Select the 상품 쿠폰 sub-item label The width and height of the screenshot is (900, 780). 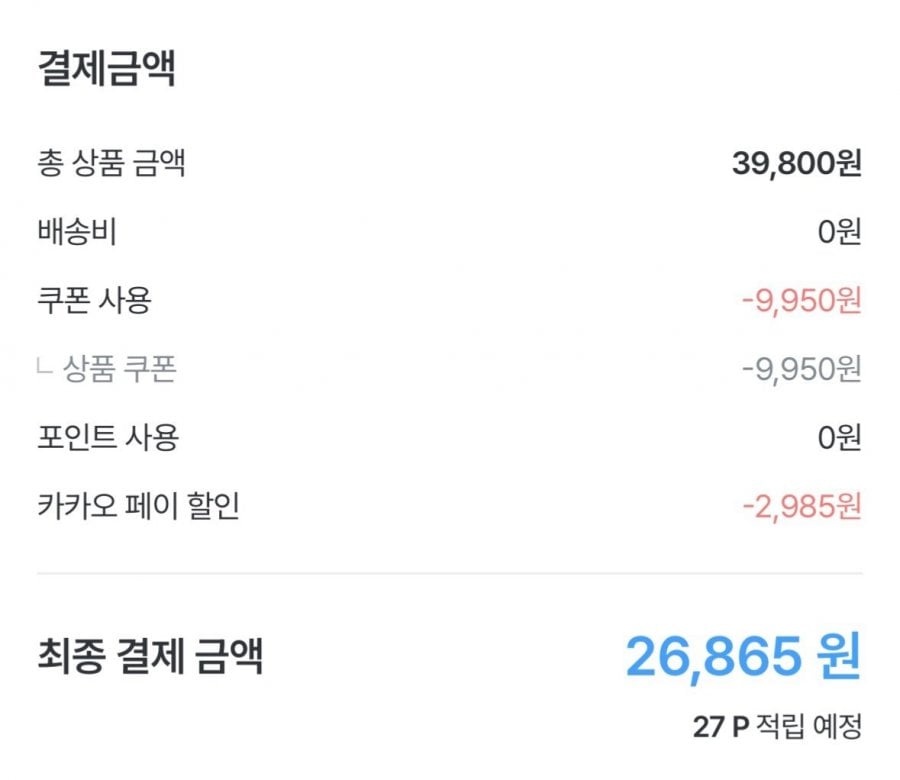[x=120, y=370]
